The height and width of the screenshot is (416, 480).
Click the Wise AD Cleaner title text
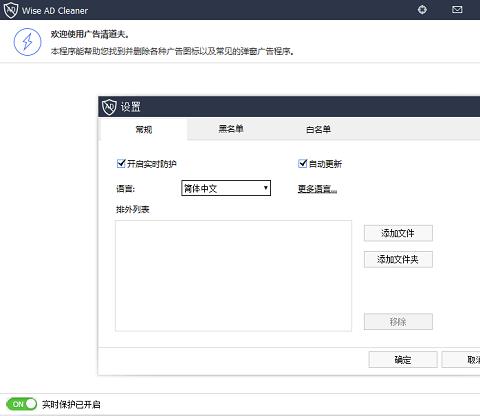point(55,11)
